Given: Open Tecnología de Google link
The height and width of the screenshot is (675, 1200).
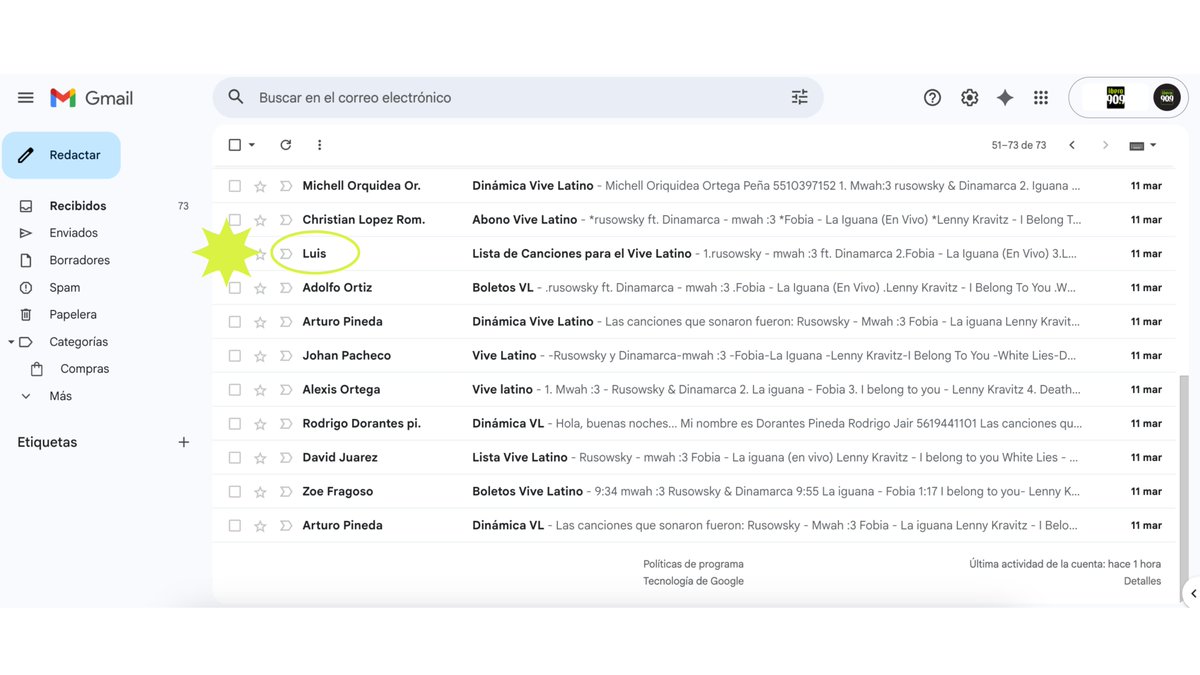Looking at the screenshot, I should (x=693, y=581).
